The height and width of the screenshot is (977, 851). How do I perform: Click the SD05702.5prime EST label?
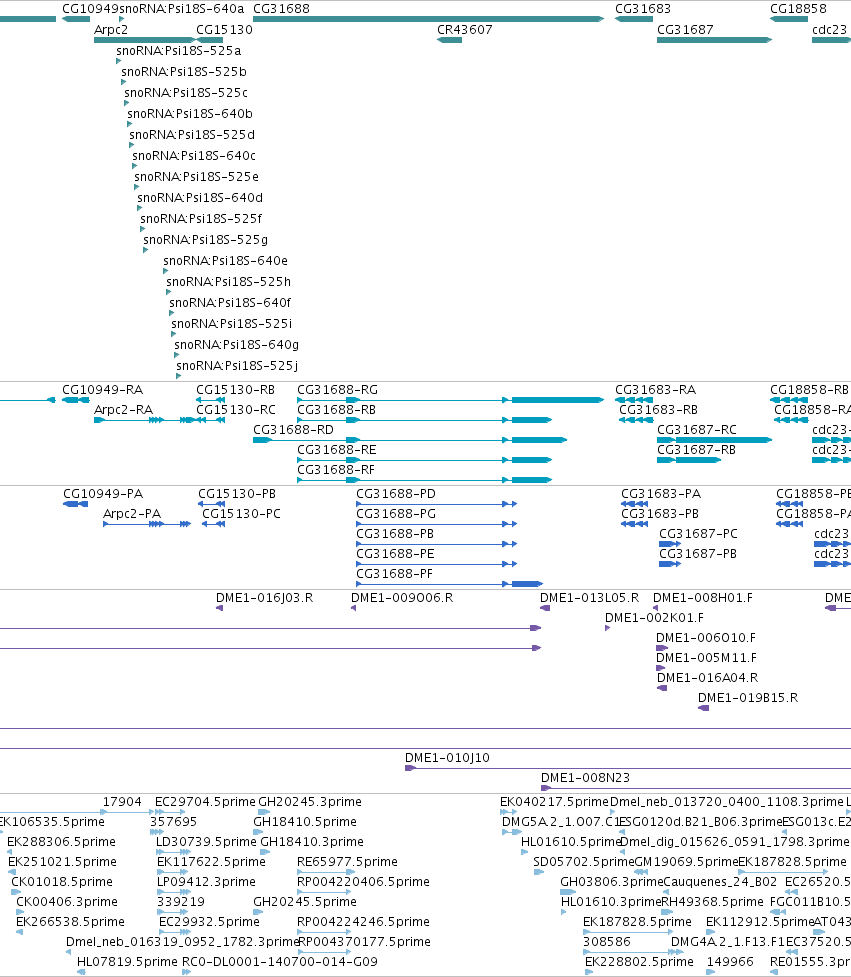click(x=583, y=862)
